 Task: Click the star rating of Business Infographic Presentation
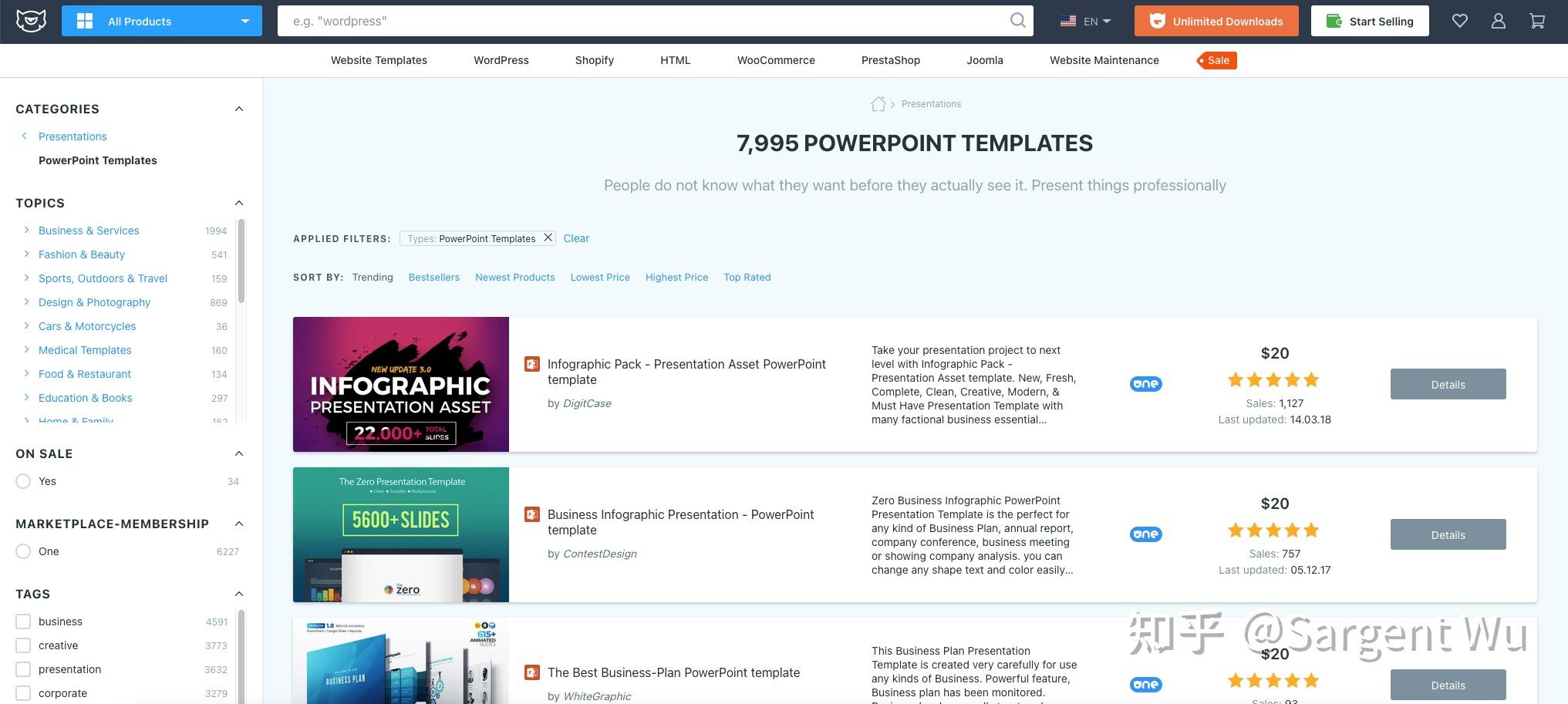1273,530
